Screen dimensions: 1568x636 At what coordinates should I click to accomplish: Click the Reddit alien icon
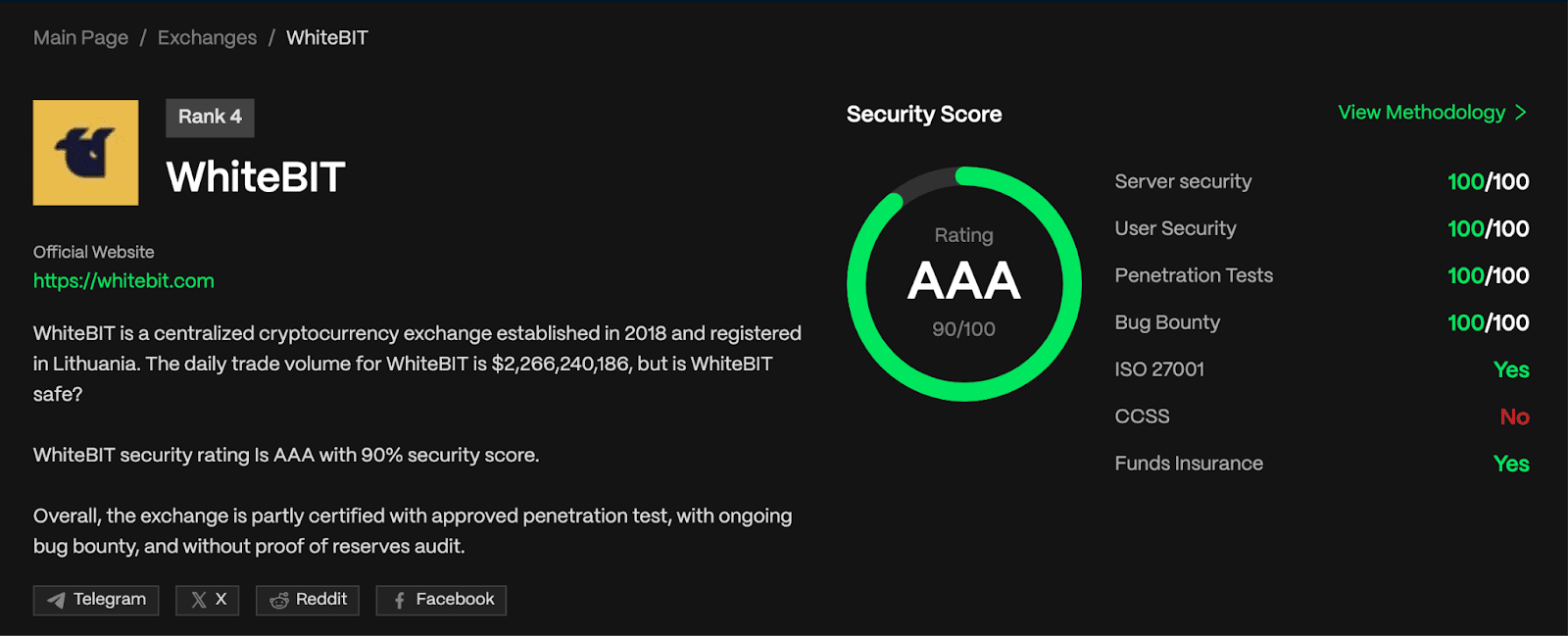pos(279,600)
